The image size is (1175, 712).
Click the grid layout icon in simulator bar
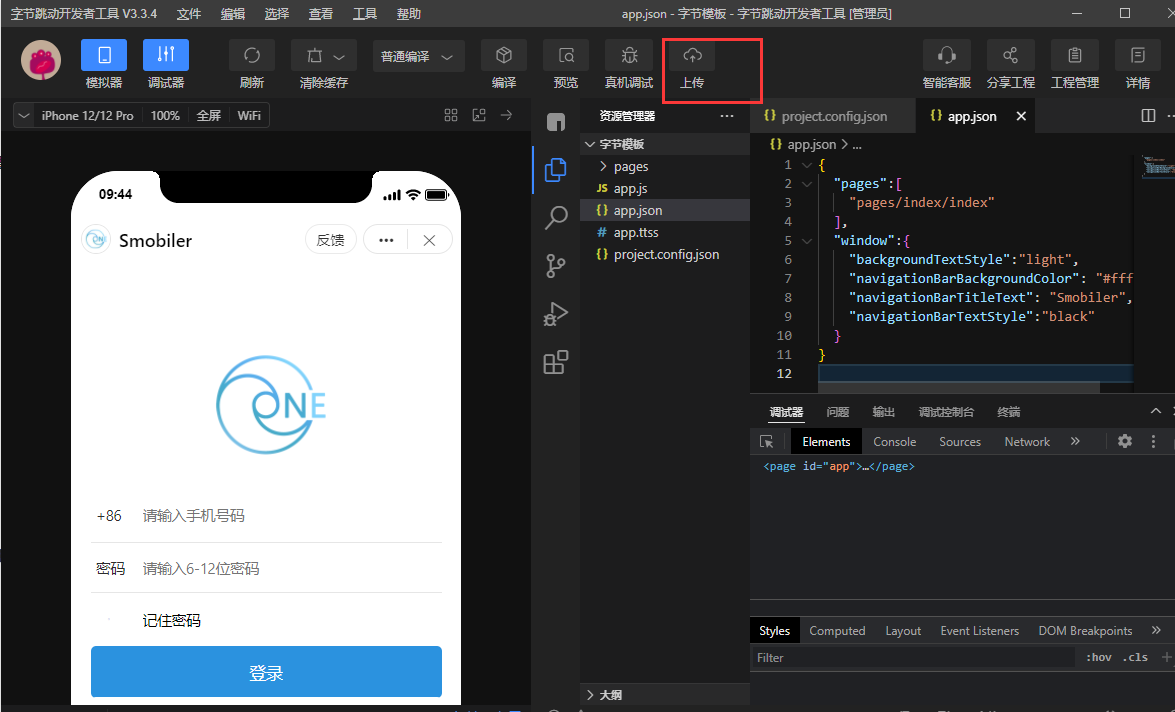(x=450, y=115)
